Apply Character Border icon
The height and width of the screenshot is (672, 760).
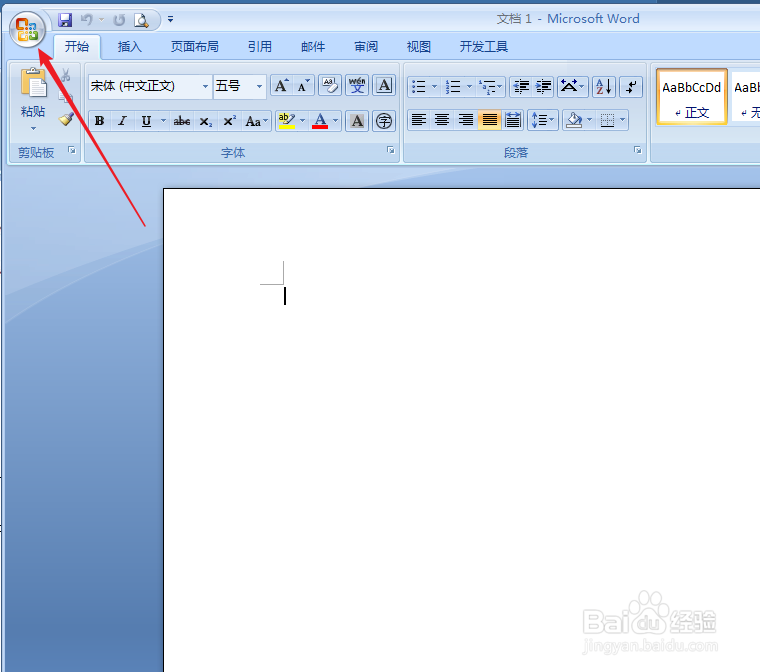click(384, 86)
